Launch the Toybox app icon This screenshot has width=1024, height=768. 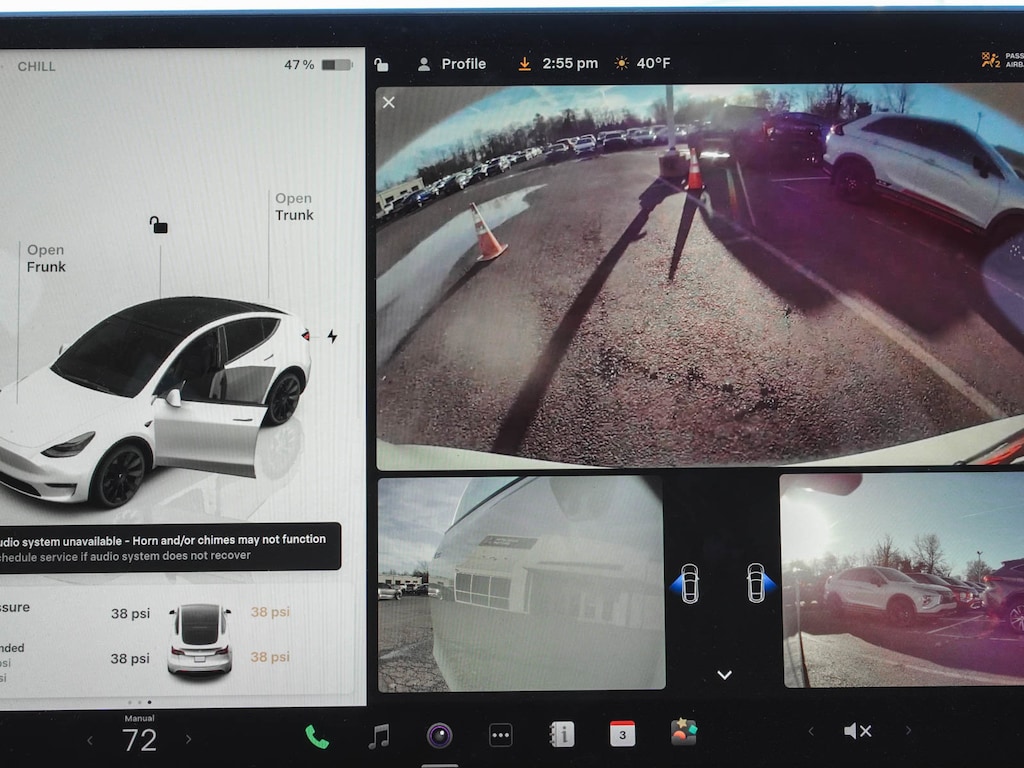[x=684, y=732]
